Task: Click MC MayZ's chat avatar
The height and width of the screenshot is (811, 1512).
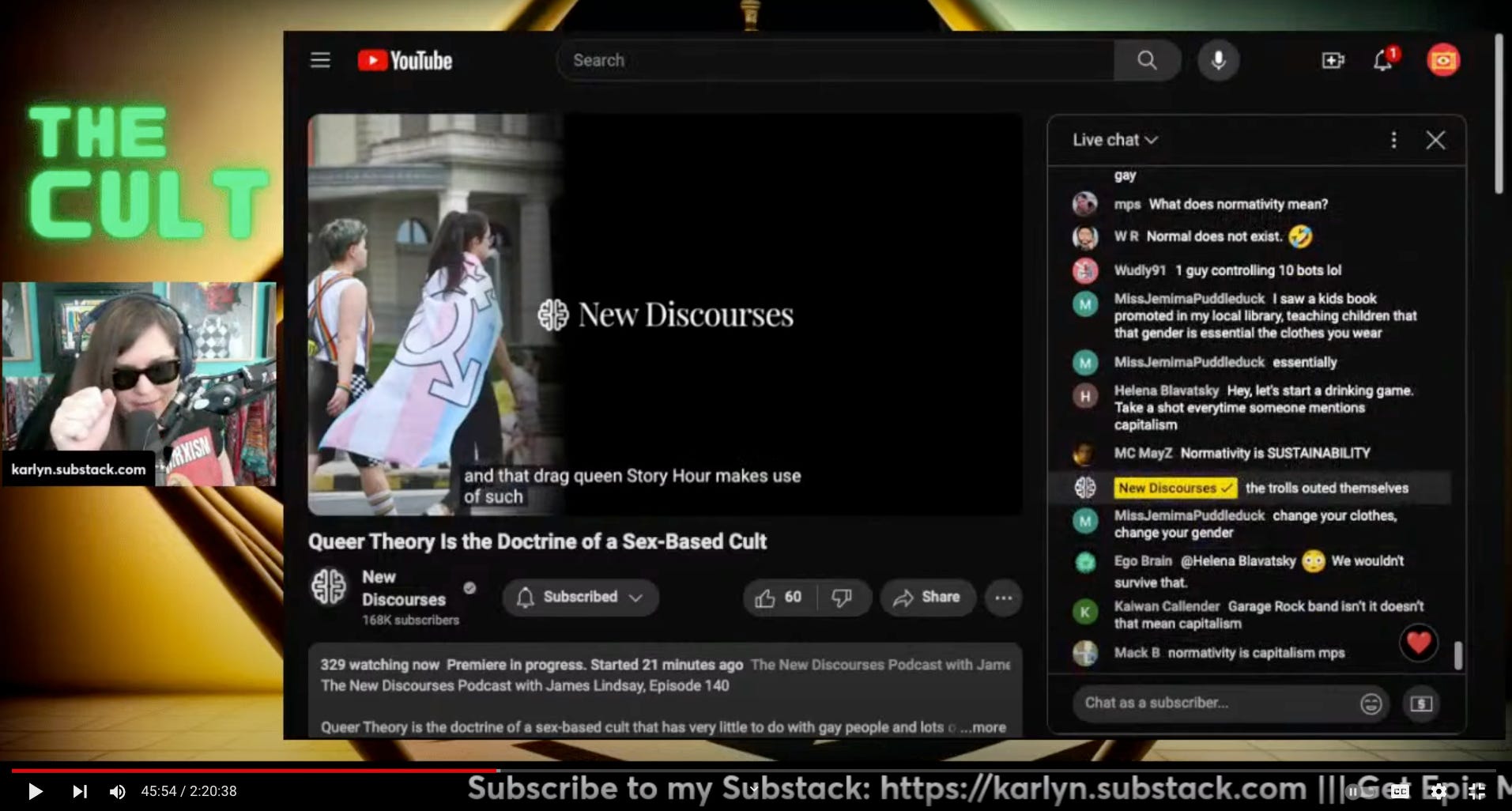Action: point(1084,454)
